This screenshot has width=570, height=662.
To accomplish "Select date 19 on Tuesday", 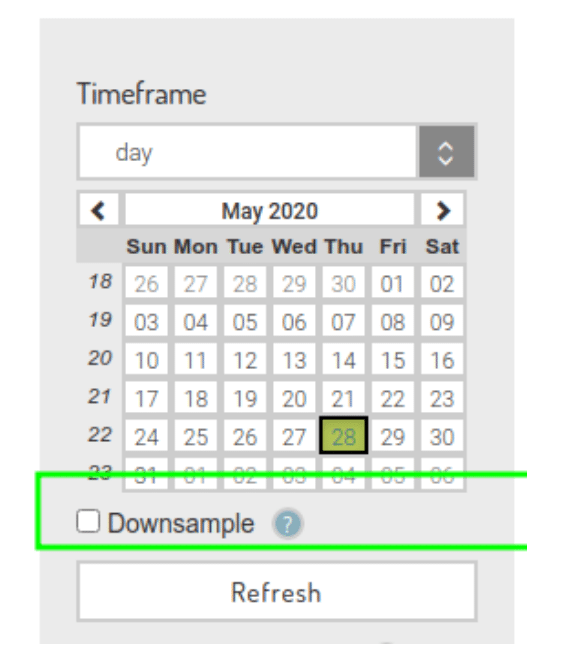I will [x=245, y=398].
